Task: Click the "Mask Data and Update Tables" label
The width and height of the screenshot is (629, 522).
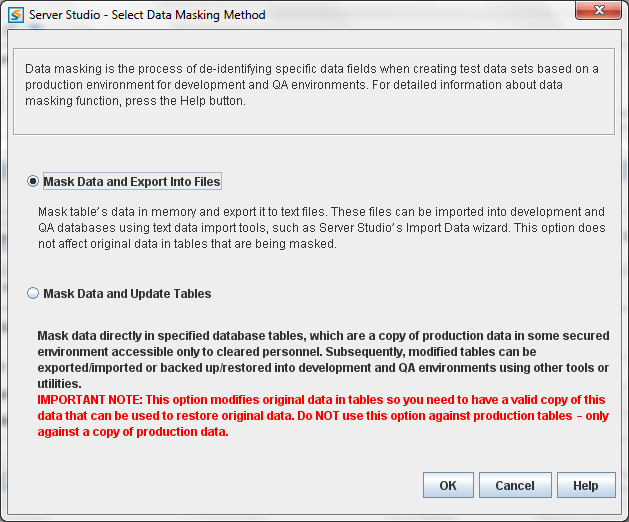Action: pos(127,294)
